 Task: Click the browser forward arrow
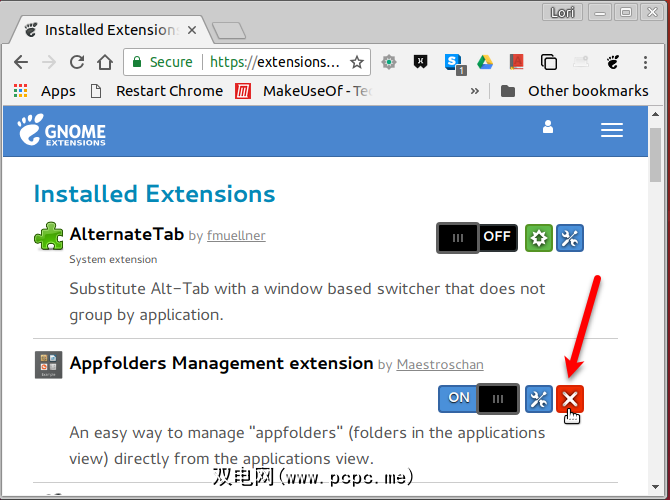(49, 62)
